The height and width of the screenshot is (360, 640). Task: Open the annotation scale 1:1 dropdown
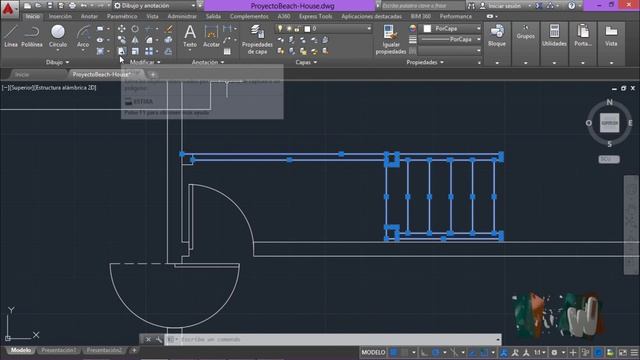coord(540,352)
